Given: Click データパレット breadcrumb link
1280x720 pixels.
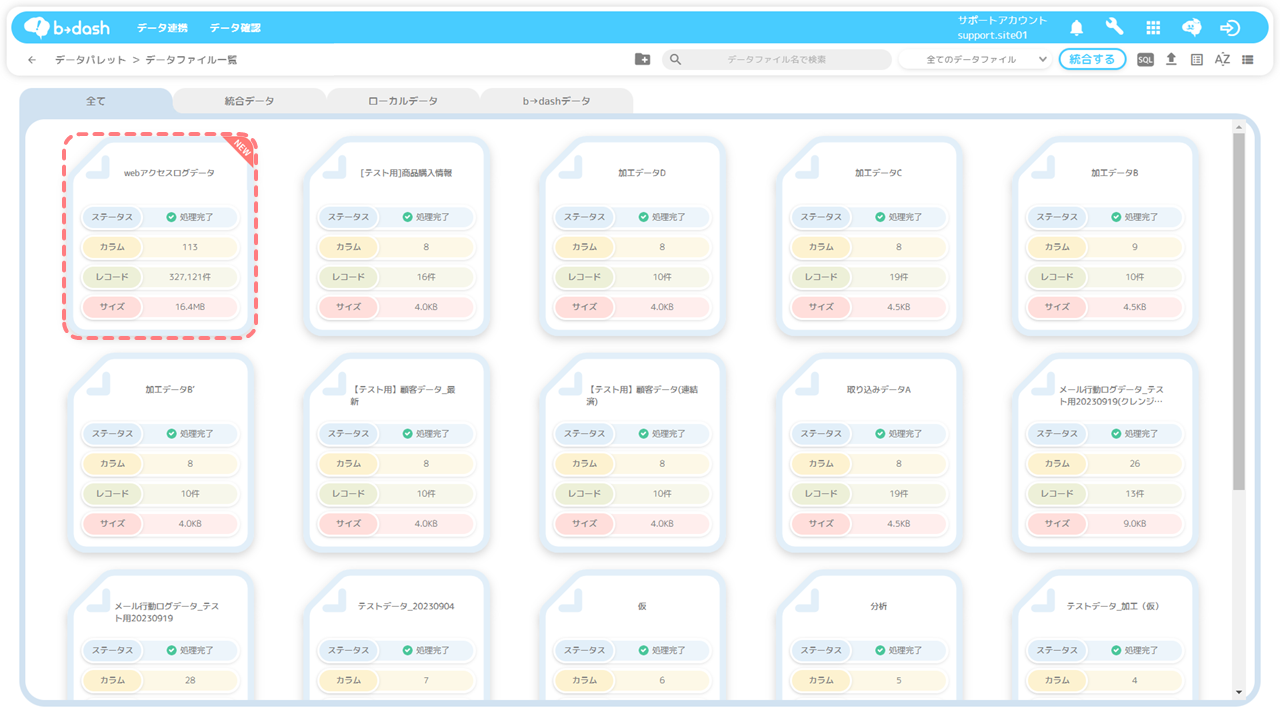Looking at the screenshot, I should pyautogui.click(x=90, y=60).
